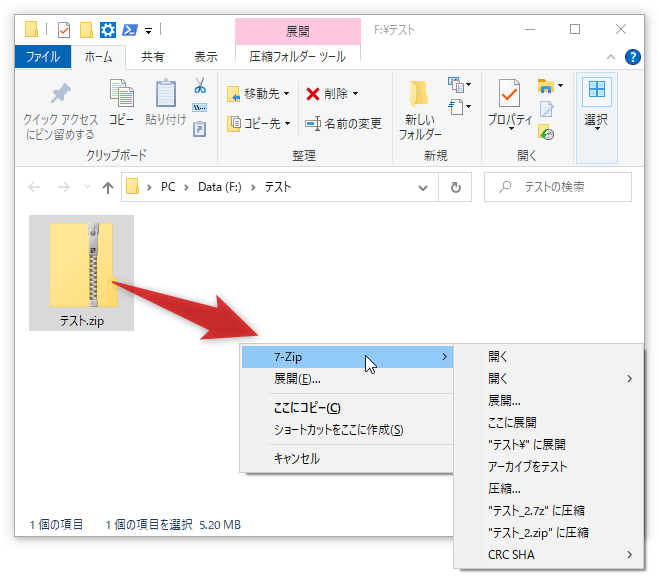
Task: Choose アーカイブをテスト submenu entry
Action: point(548,467)
